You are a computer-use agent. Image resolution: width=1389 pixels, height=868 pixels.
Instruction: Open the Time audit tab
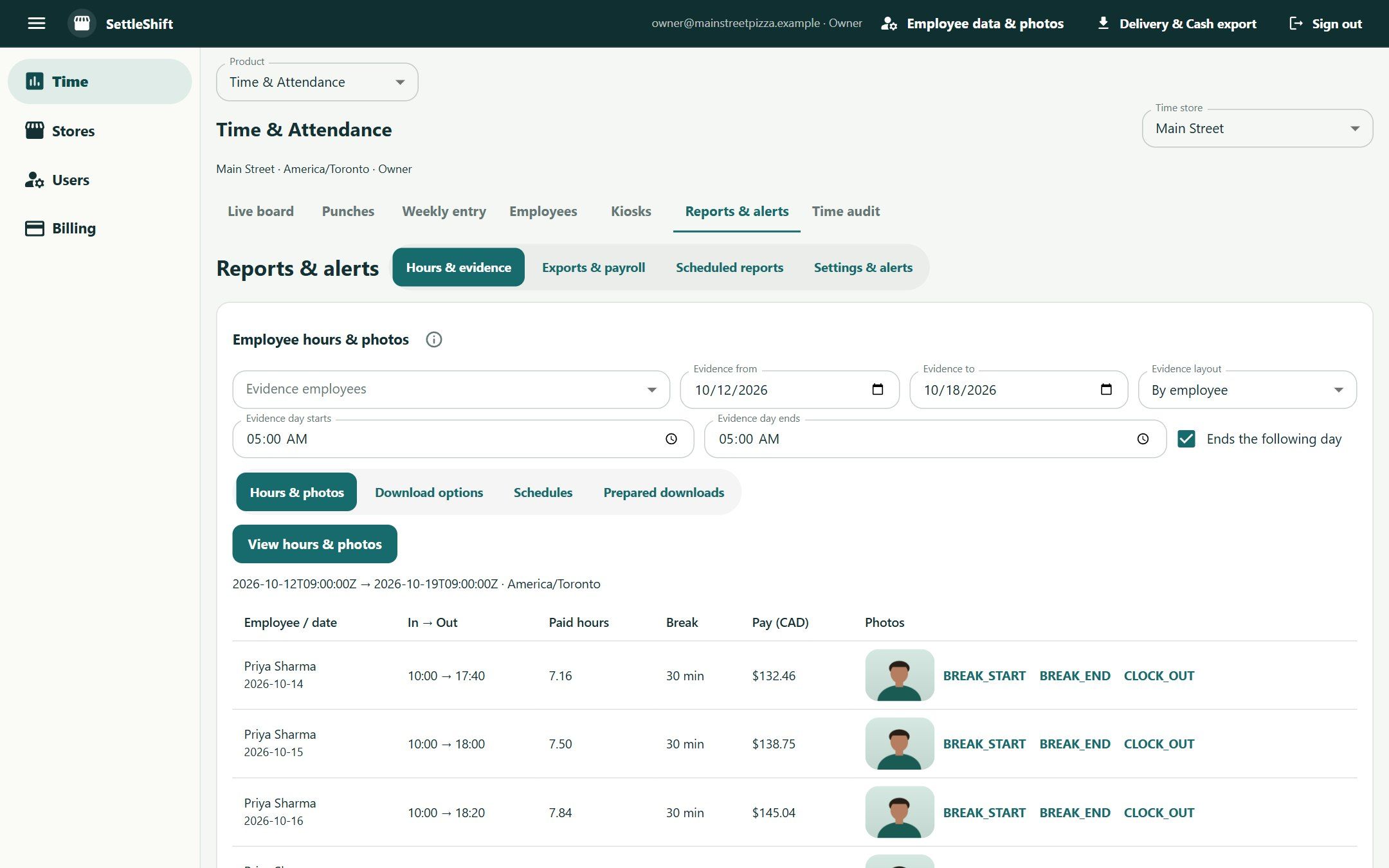pyautogui.click(x=846, y=212)
